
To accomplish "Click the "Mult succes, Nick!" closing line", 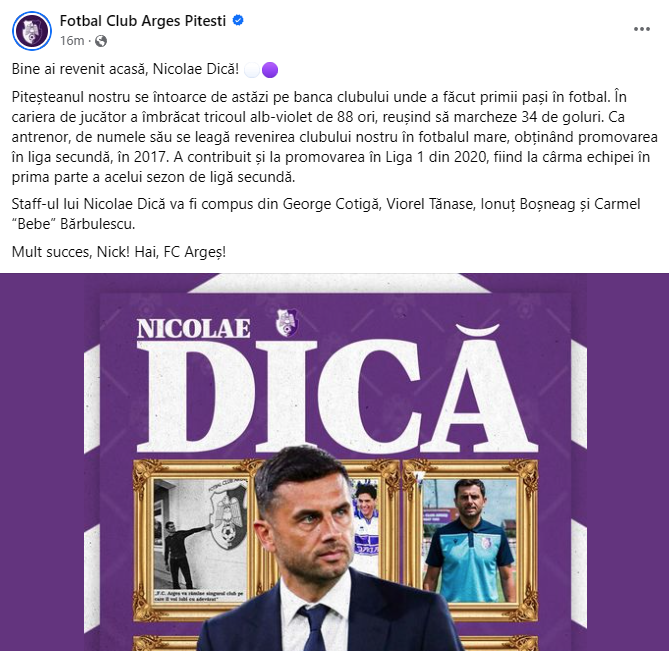I will tap(119, 252).
